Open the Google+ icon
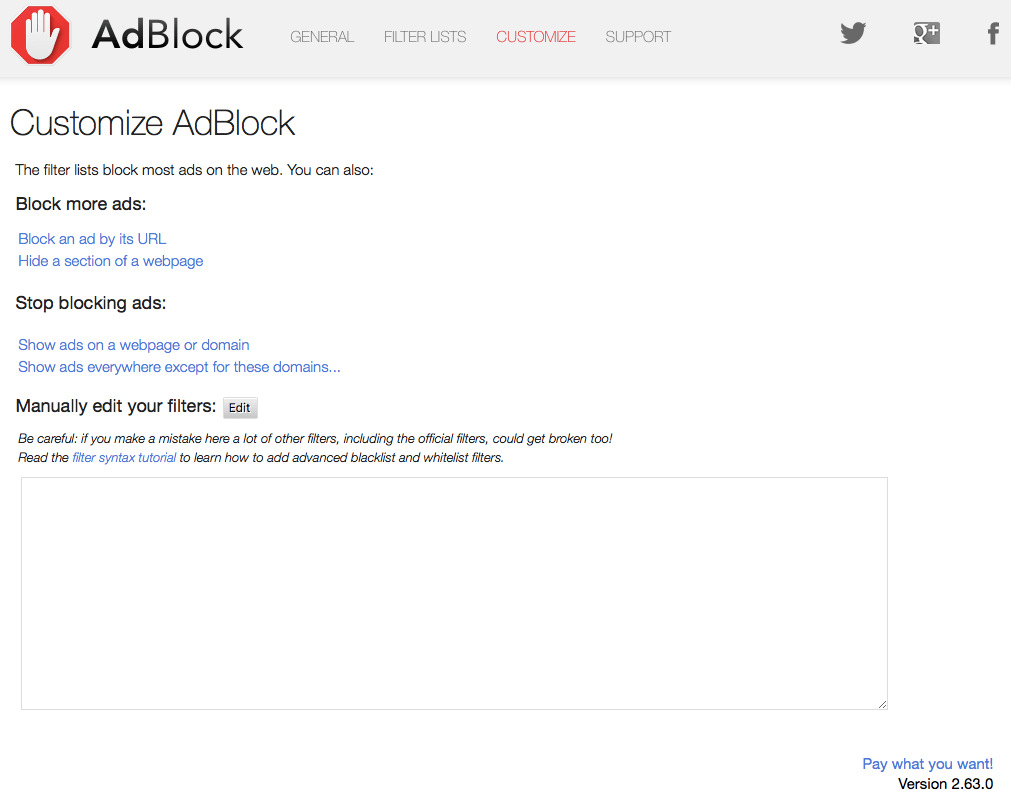 926,34
